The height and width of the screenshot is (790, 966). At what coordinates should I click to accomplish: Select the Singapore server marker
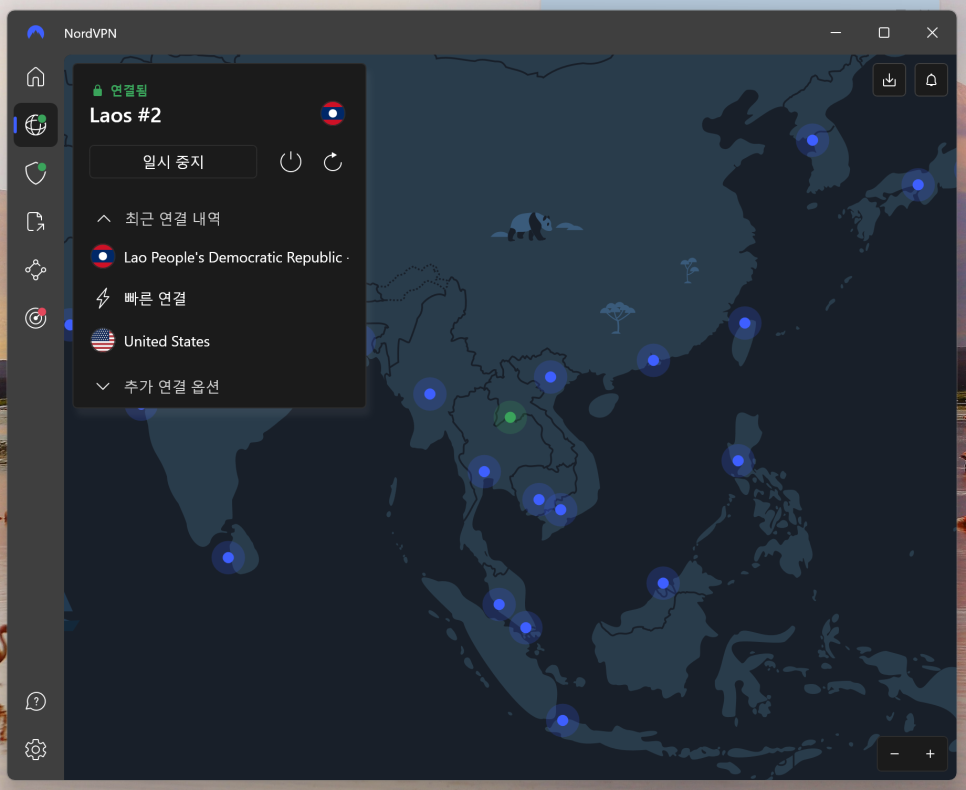click(526, 628)
